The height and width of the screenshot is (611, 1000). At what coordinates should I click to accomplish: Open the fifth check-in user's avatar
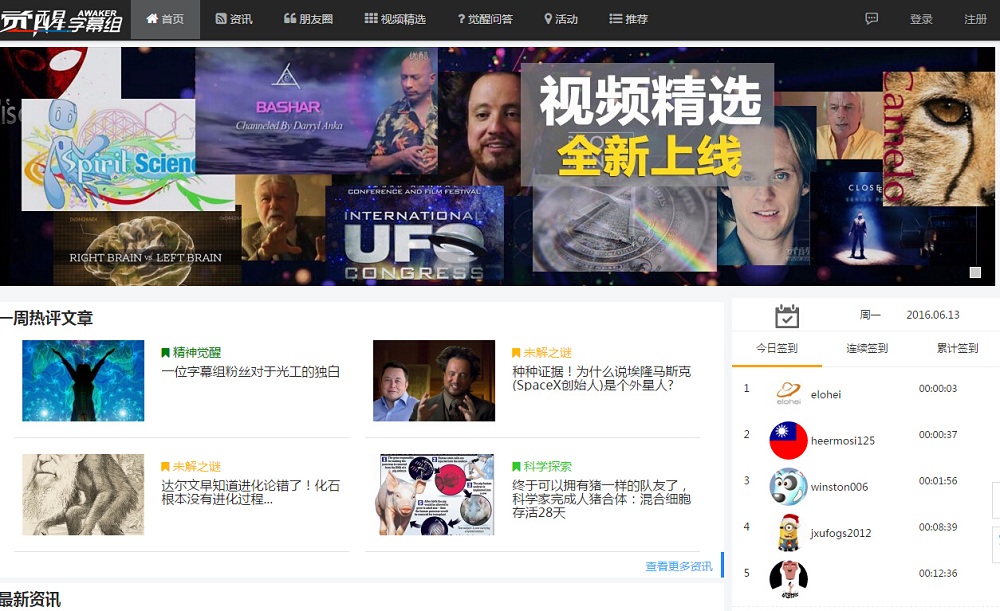(x=788, y=578)
